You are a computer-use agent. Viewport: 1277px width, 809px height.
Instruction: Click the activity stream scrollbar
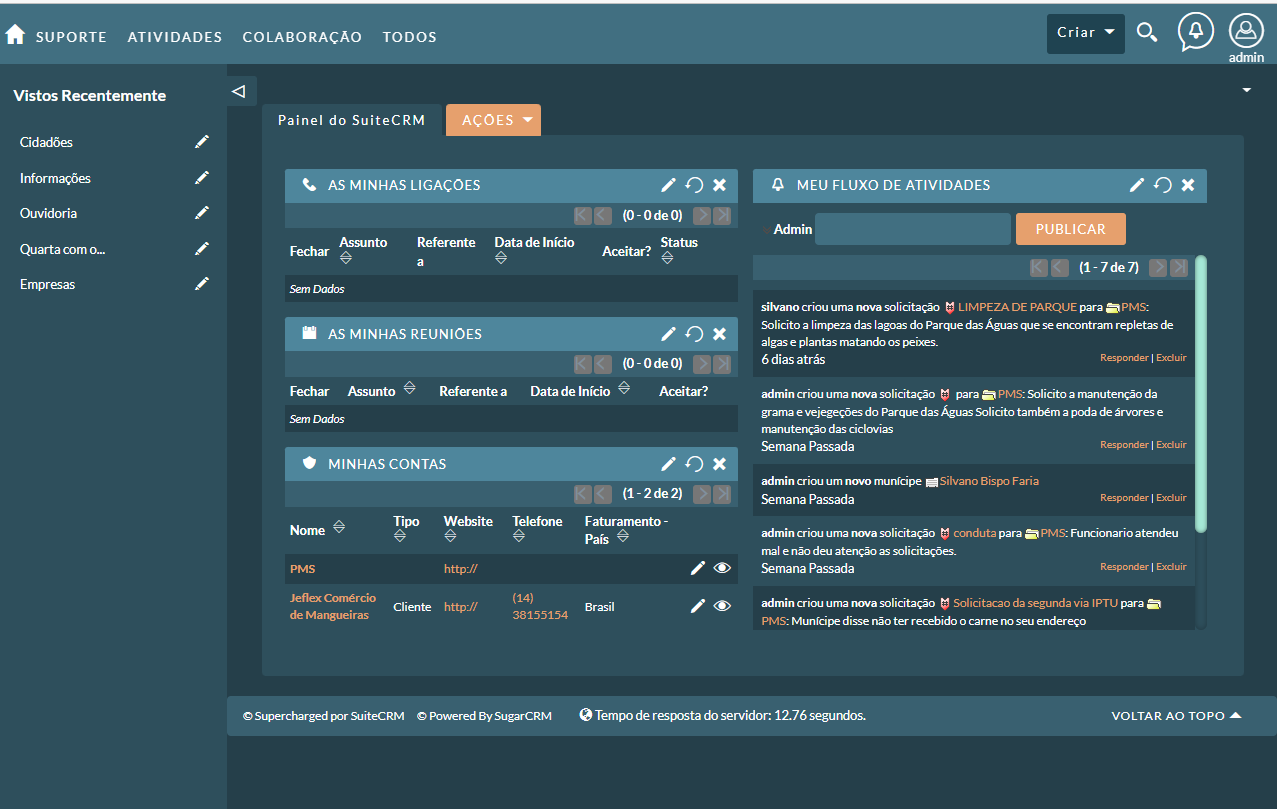pos(1201,393)
